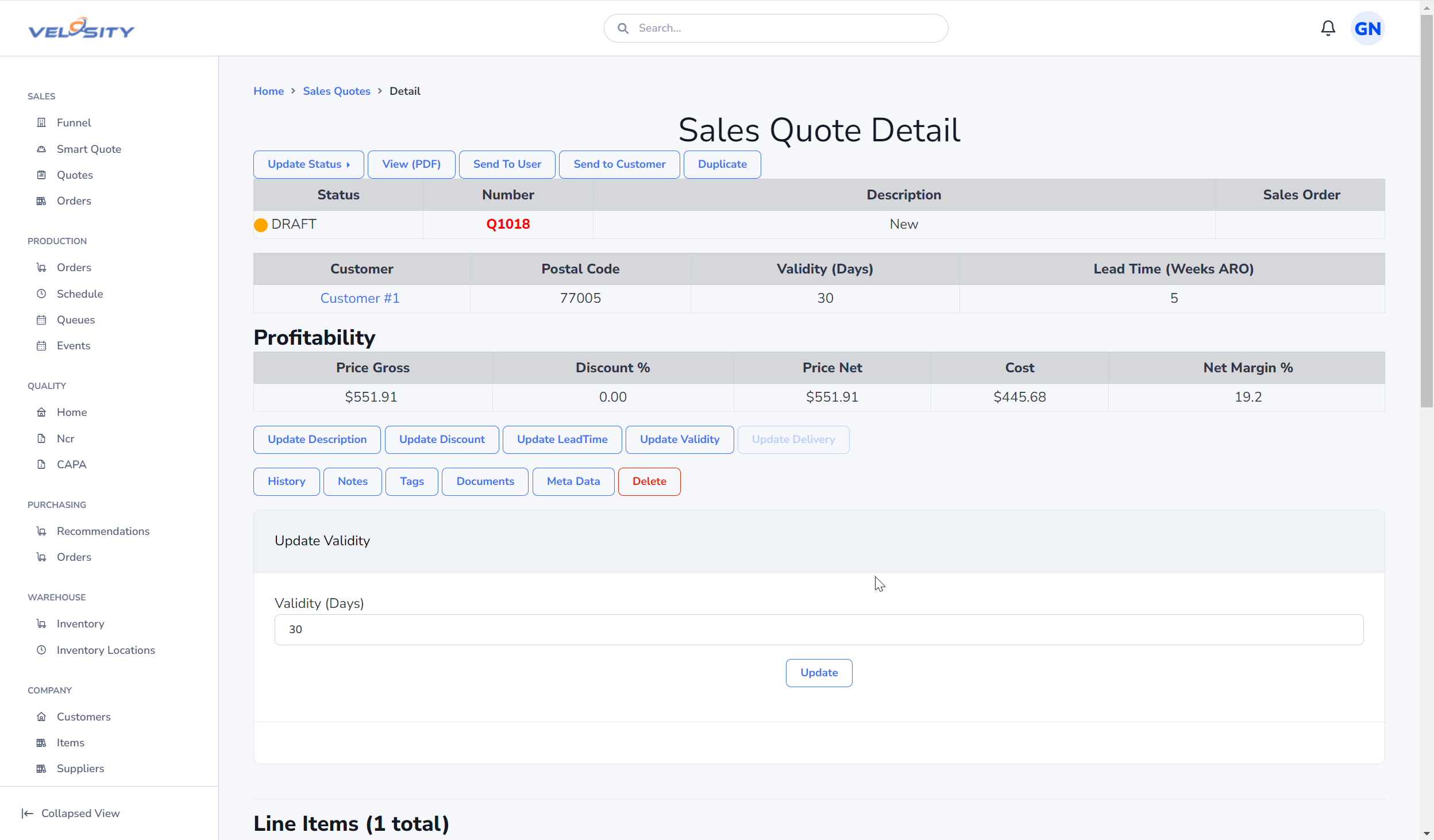
Task: Go to Home breadcrumb
Action: pos(269,91)
